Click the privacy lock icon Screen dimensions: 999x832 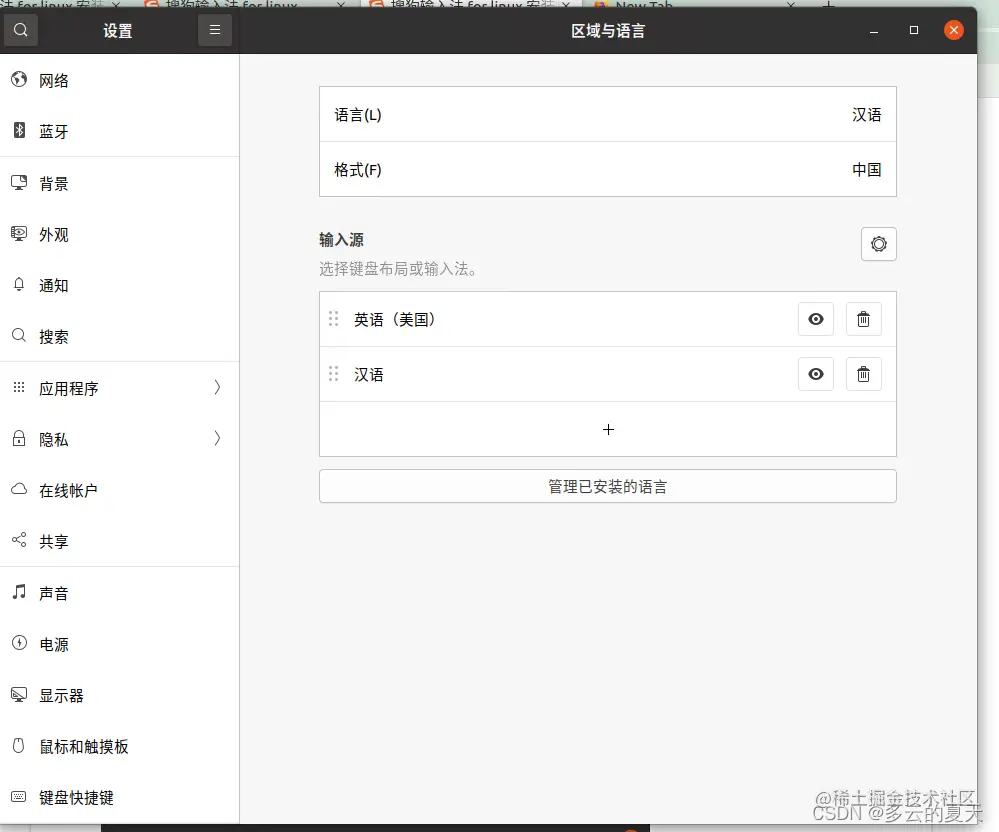tap(19, 438)
